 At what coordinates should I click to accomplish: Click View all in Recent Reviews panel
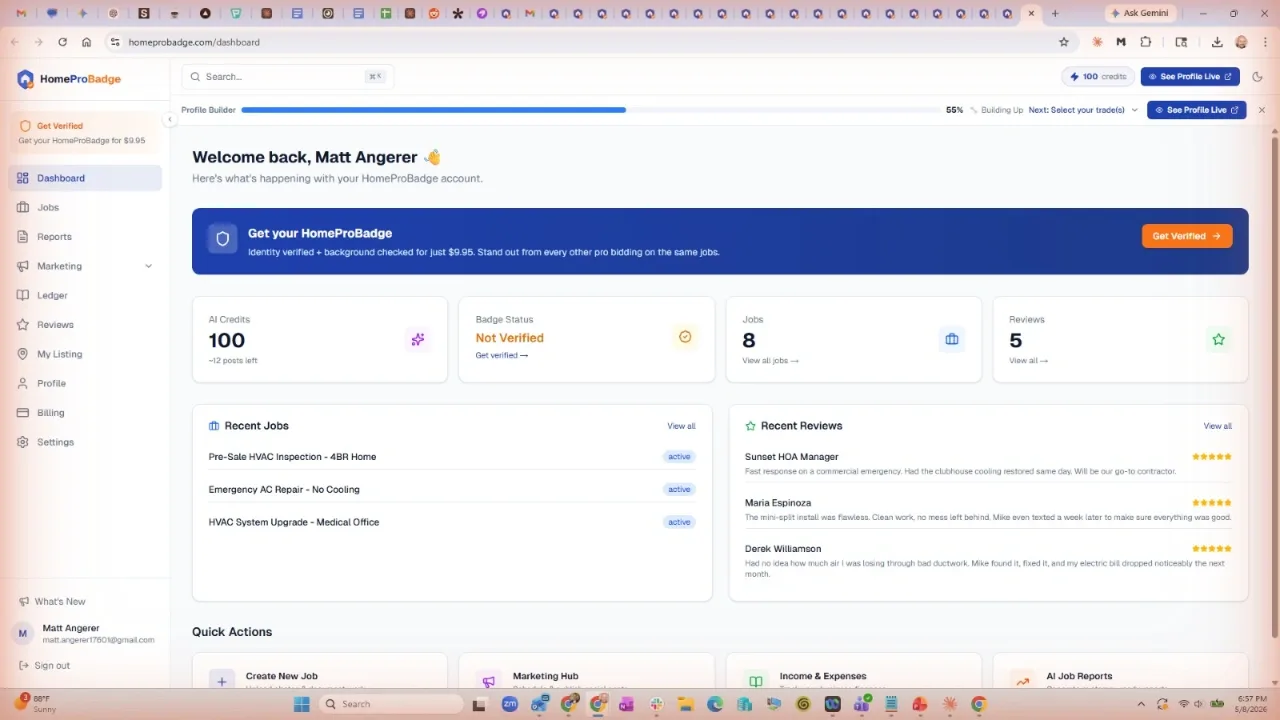coord(1217,426)
